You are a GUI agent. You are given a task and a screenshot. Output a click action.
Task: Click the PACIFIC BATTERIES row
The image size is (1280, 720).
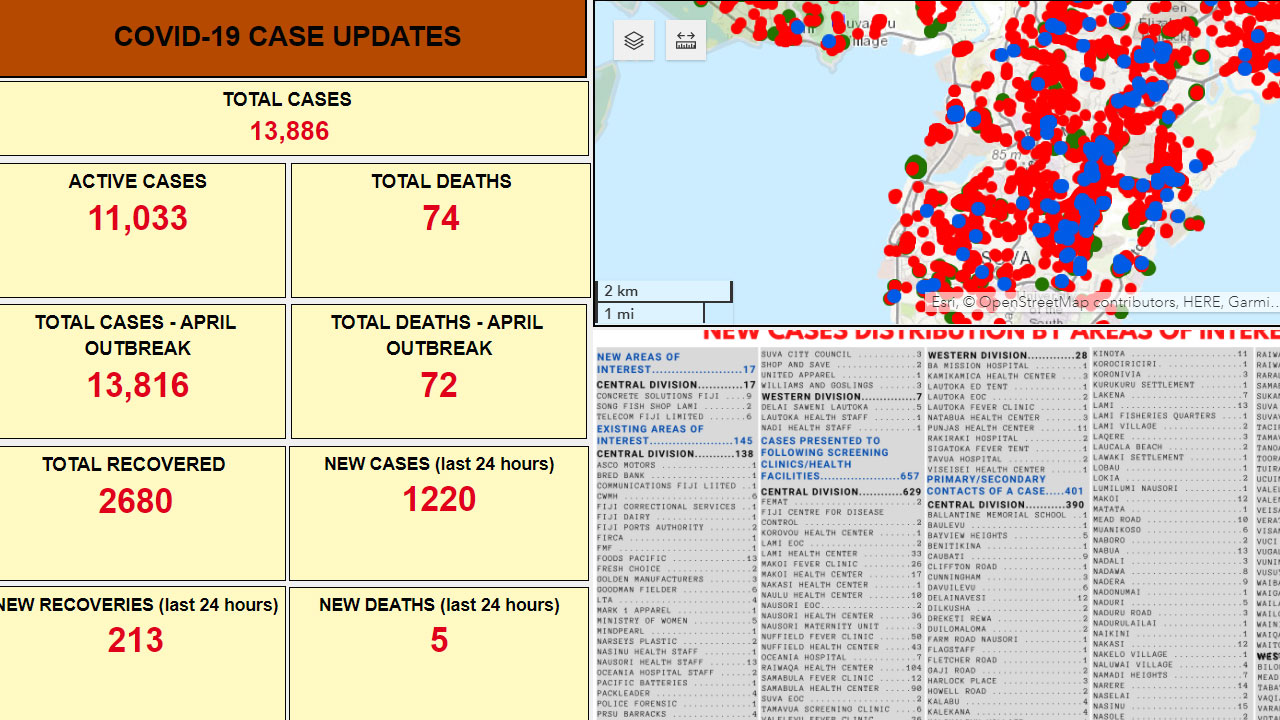pyautogui.click(x=676, y=682)
